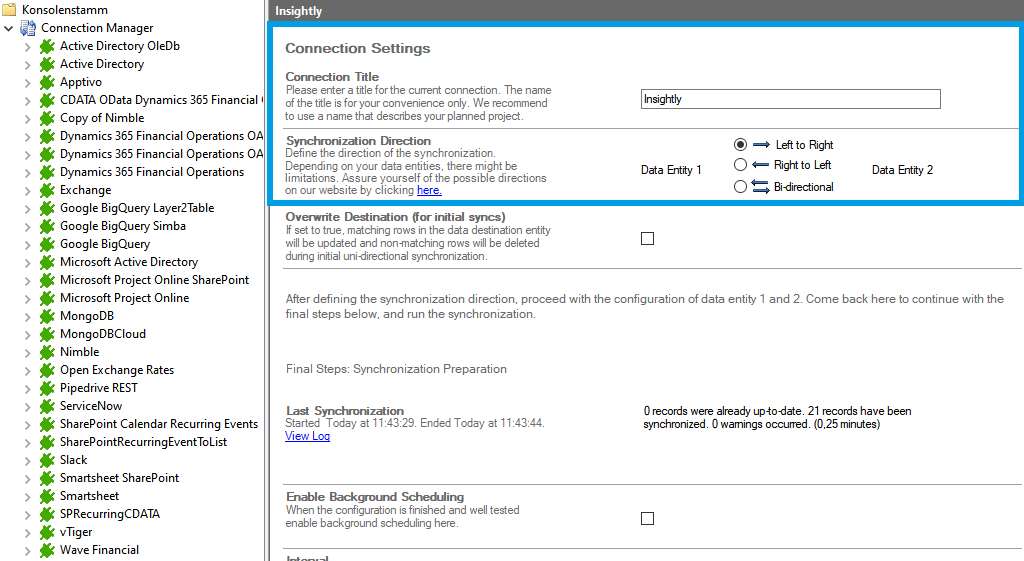Viewport: 1024px width, 561px height.
Task: Click the green icon beside Slack
Action: click(x=46, y=460)
